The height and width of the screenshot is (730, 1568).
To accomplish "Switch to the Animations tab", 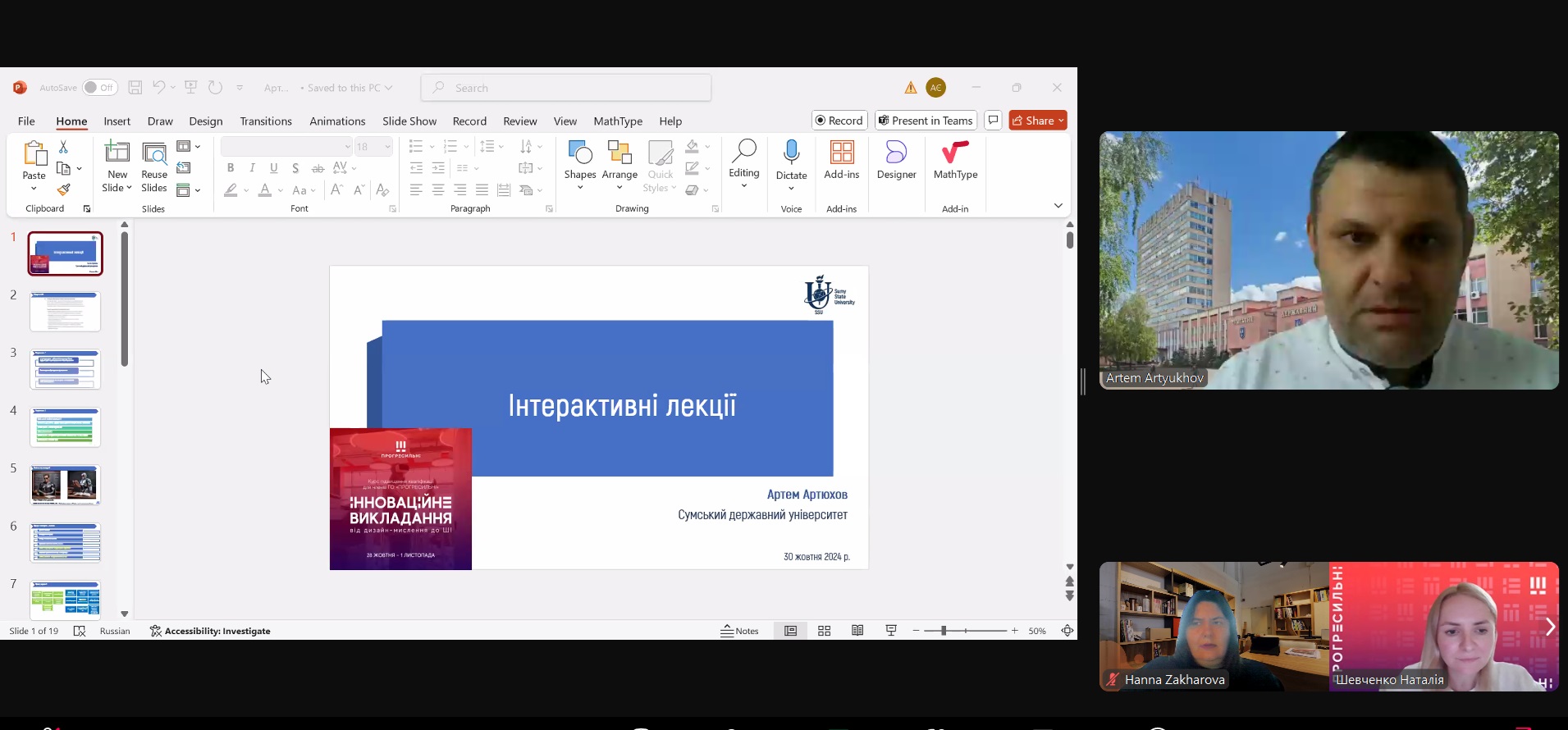I will 337,121.
